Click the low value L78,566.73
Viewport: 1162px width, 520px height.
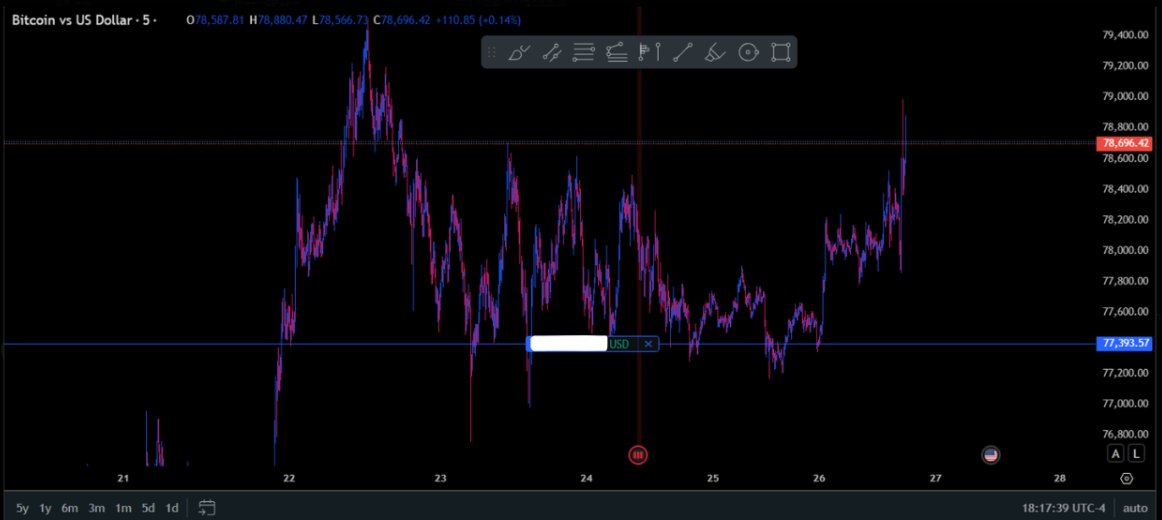(340, 20)
